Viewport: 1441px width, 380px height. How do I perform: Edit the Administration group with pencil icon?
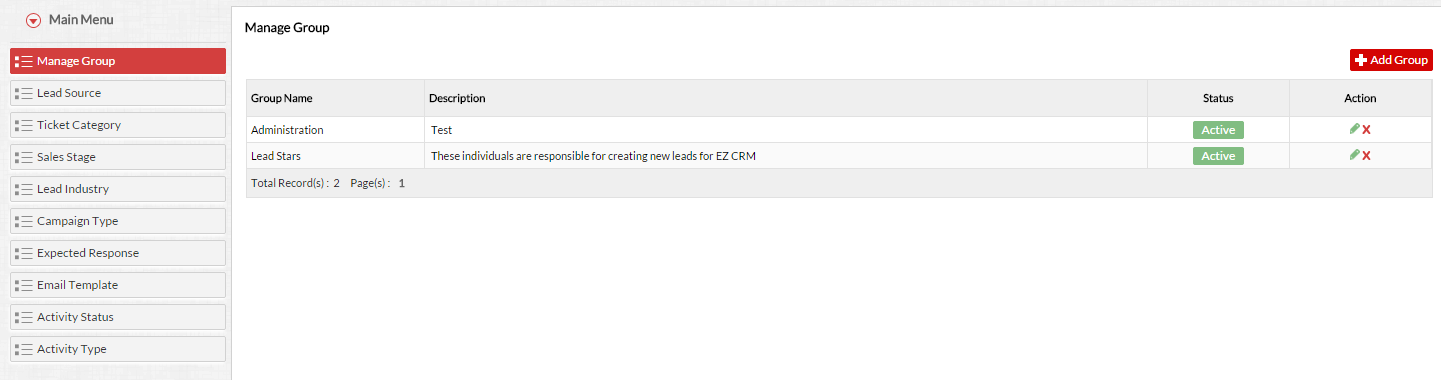click(1354, 129)
